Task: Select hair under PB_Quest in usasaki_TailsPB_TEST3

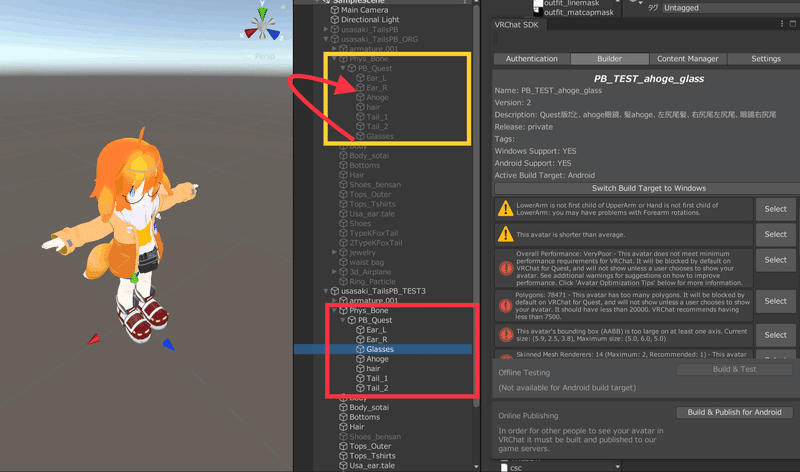Action: (373, 368)
